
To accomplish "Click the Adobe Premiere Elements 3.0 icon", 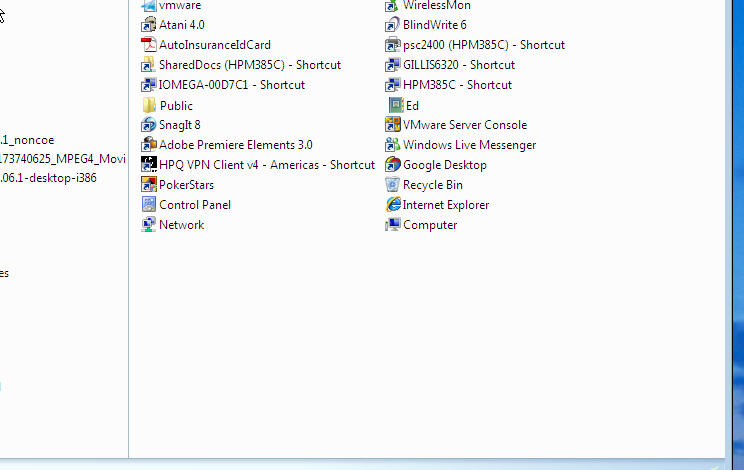I will coord(149,145).
